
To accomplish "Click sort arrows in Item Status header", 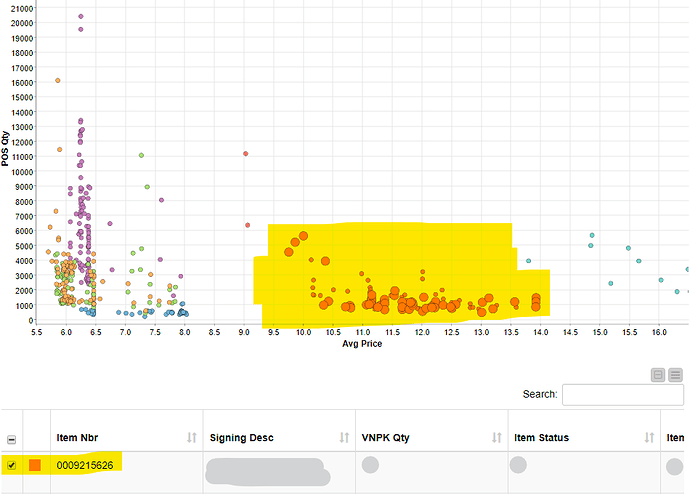I will (647, 437).
